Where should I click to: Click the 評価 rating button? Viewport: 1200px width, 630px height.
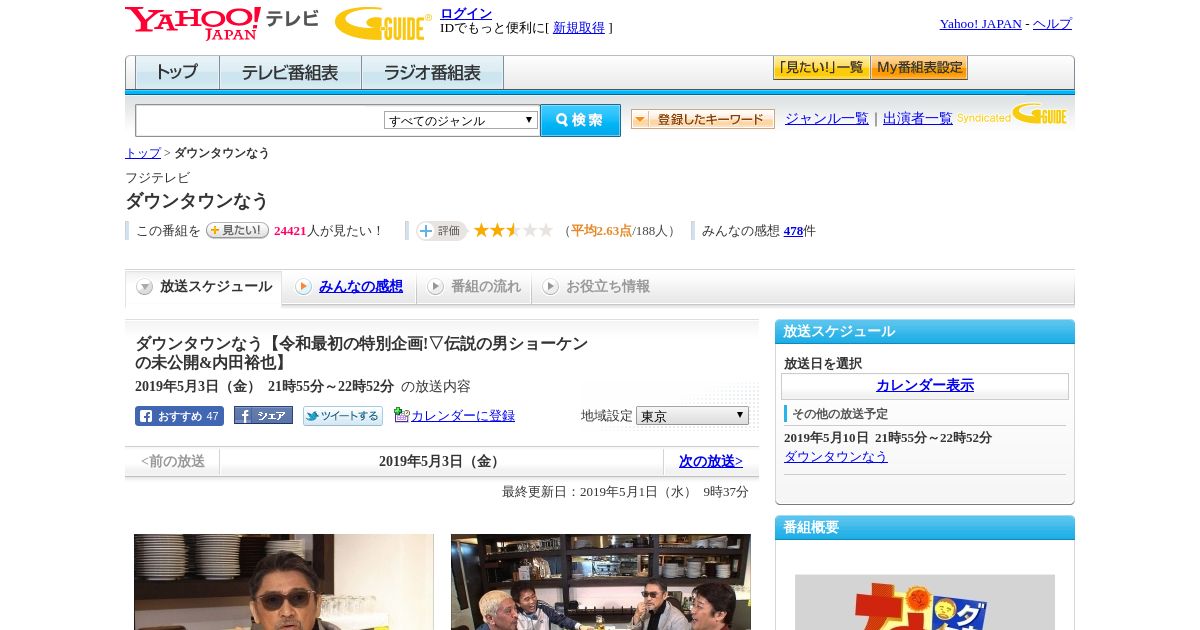441,231
